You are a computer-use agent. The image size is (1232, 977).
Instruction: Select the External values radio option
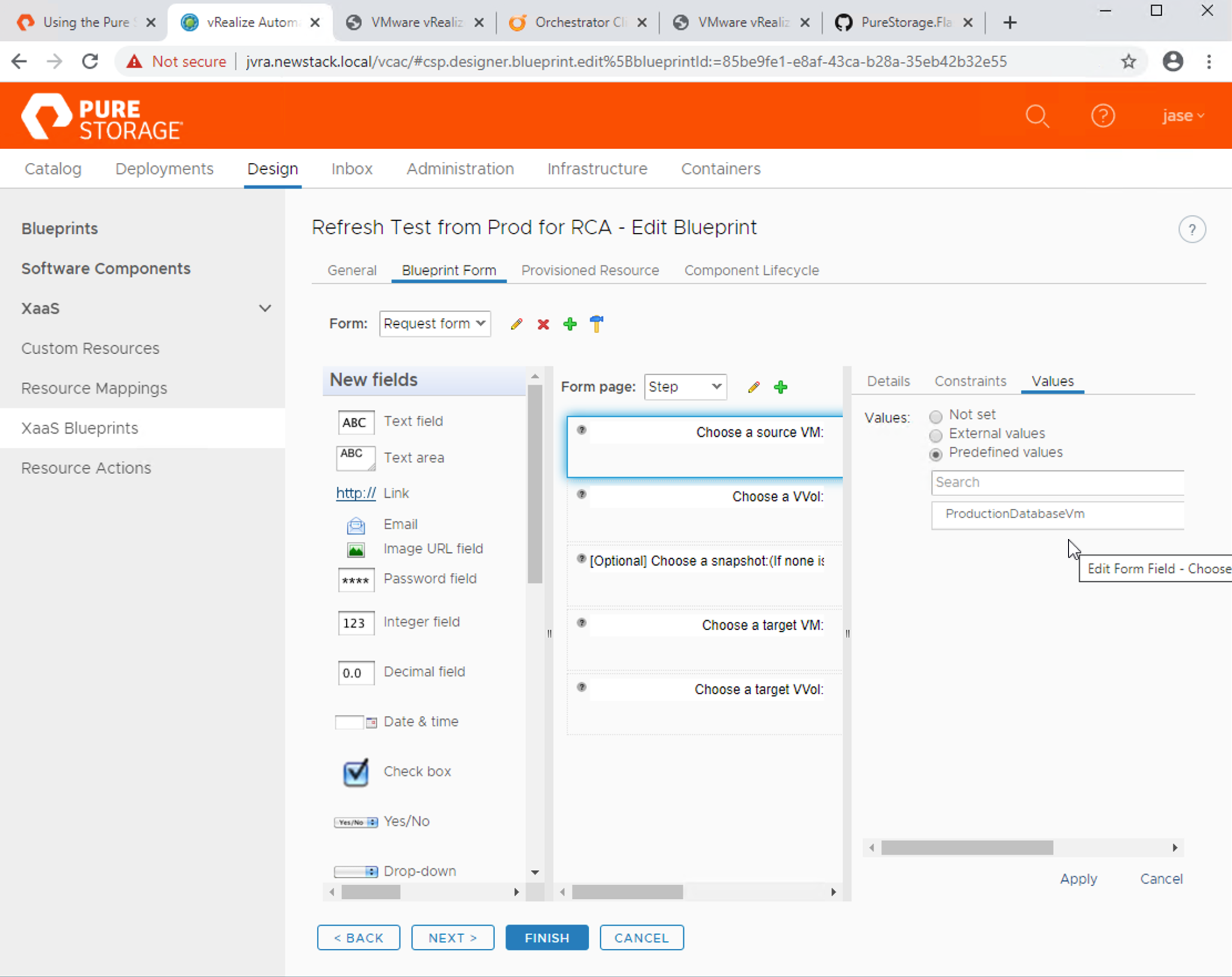935,435
